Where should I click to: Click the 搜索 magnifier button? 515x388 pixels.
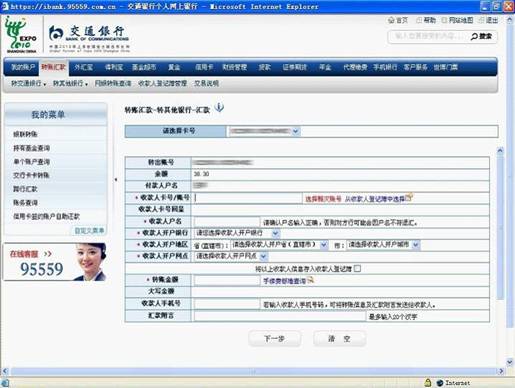coord(482,36)
